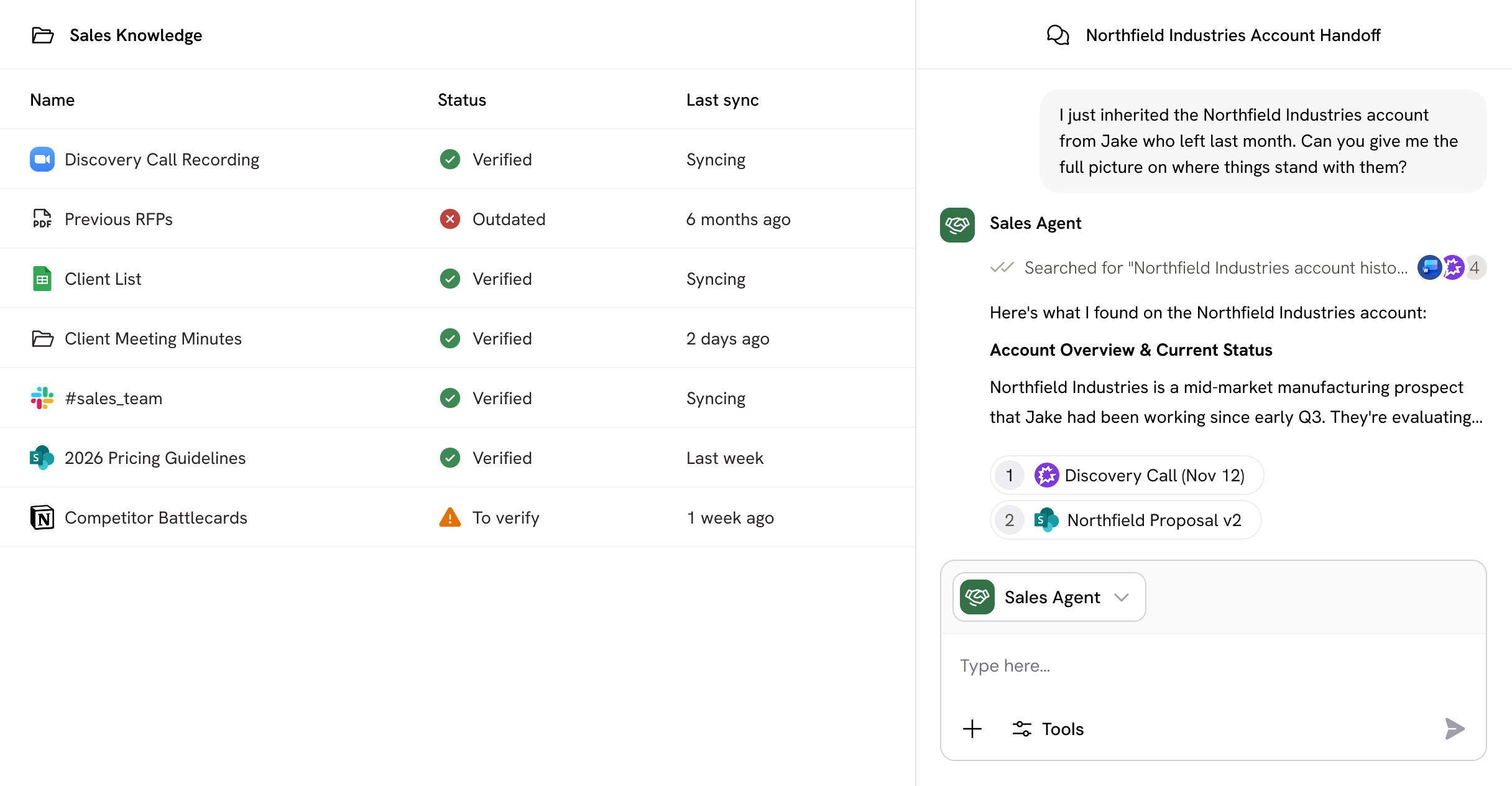Select the Notion icon for Competitor Battlecards
Image resolution: width=1512 pixels, height=786 pixels.
pyautogui.click(x=42, y=517)
